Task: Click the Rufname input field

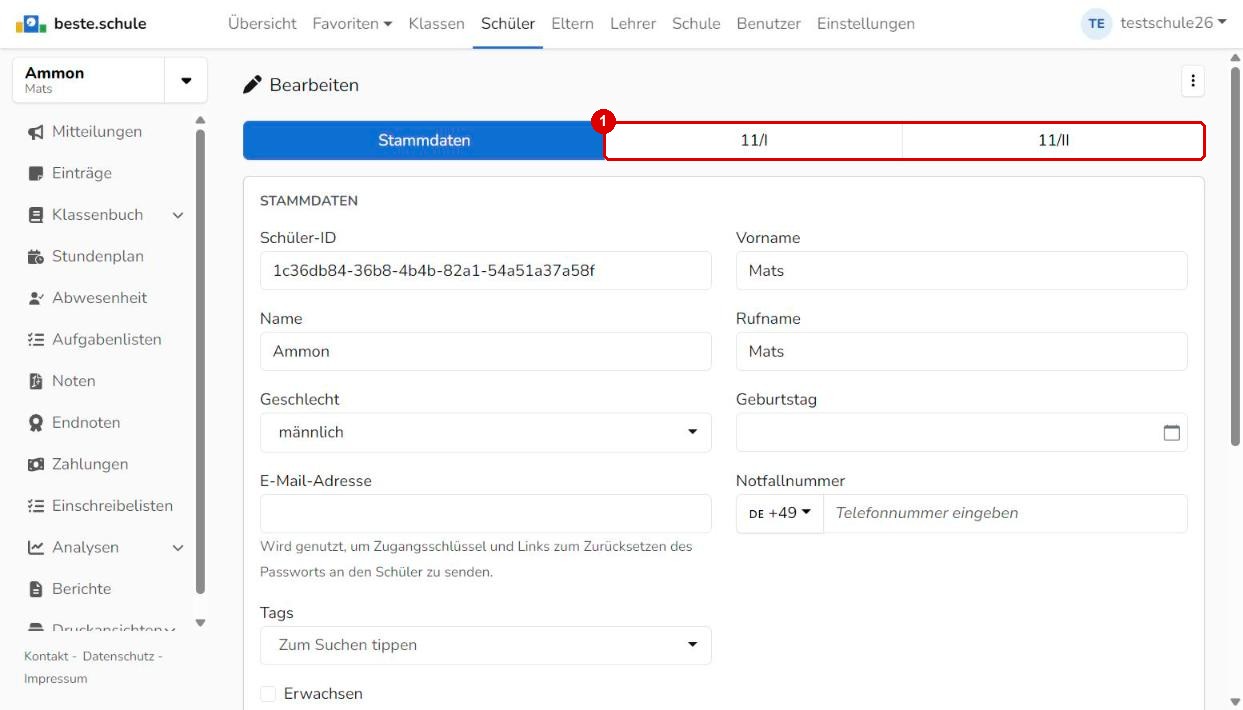Action: click(962, 351)
